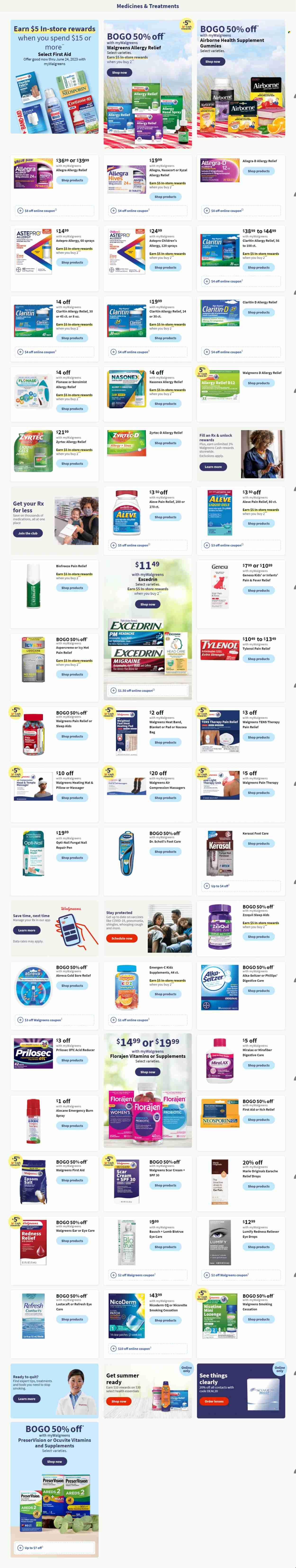The image size is (296, 1568).
Task: Click plus icon for Excedrin $1.50 off coupon
Action: point(113,690)
